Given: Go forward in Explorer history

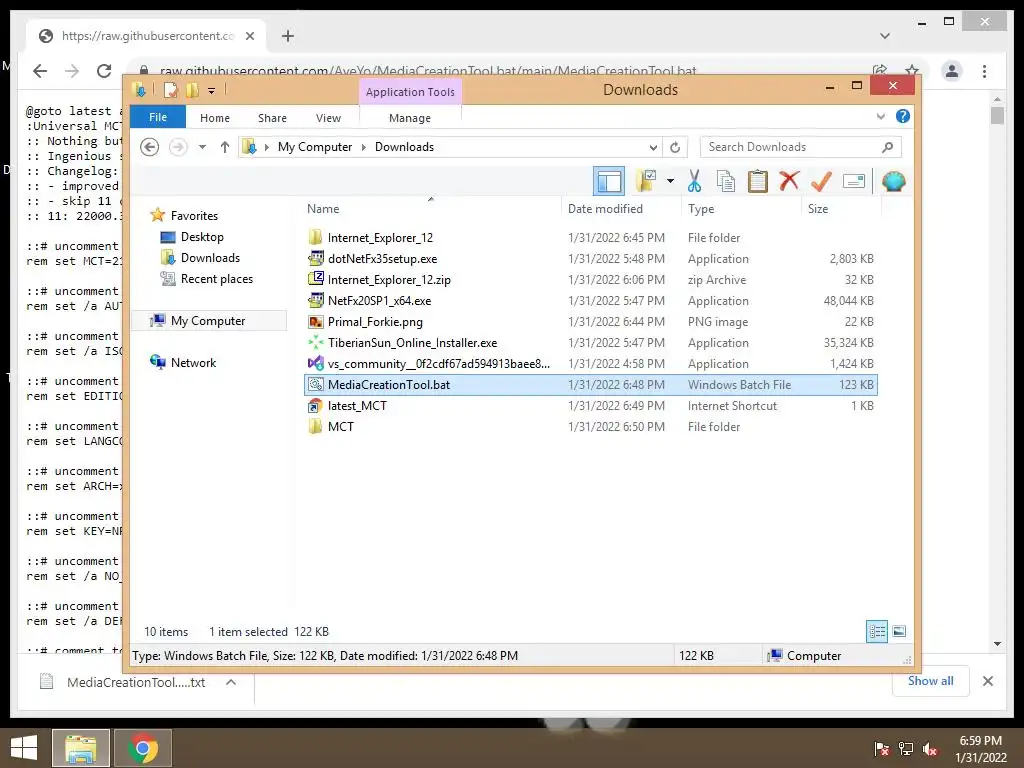Looking at the screenshot, I should pyautogui.click(x=178, y=147).
